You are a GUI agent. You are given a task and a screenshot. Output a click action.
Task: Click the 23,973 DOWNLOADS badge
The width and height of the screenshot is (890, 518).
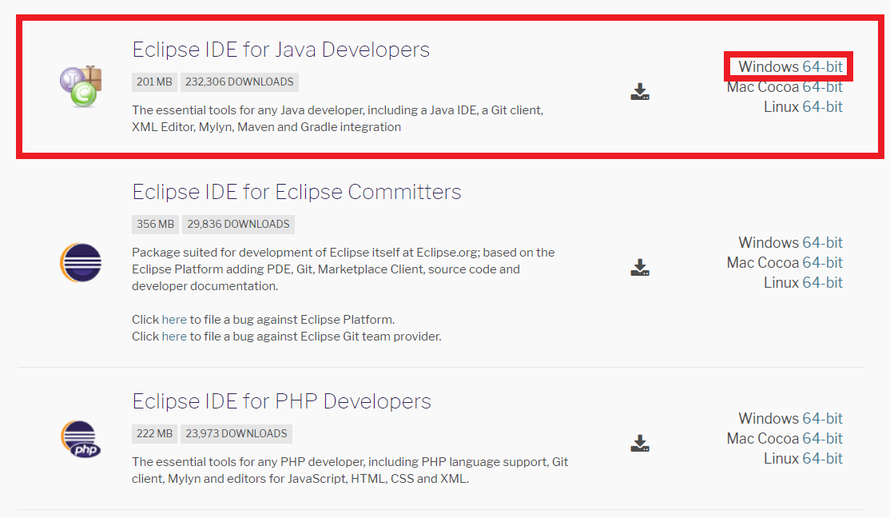[x=237, y=433]
